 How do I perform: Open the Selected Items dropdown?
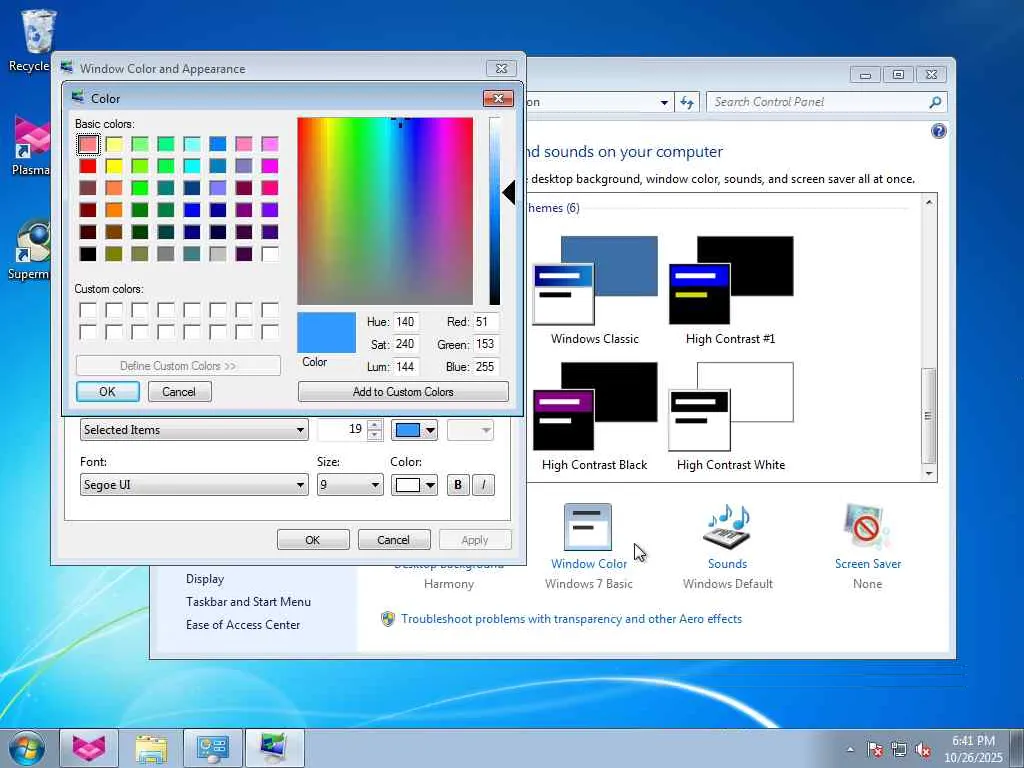[x=194, y=430]
